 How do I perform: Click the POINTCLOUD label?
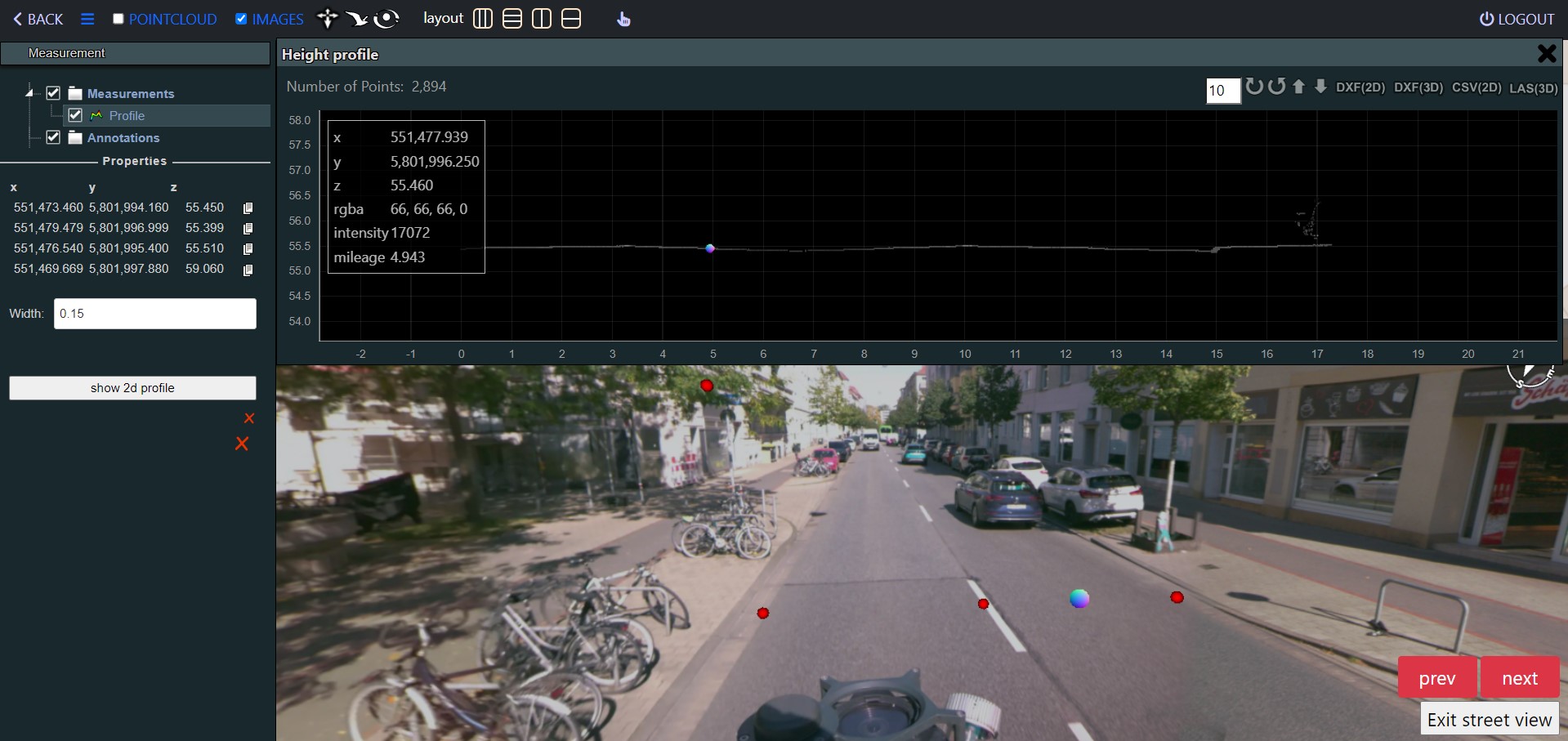click(x=173, y=19)
